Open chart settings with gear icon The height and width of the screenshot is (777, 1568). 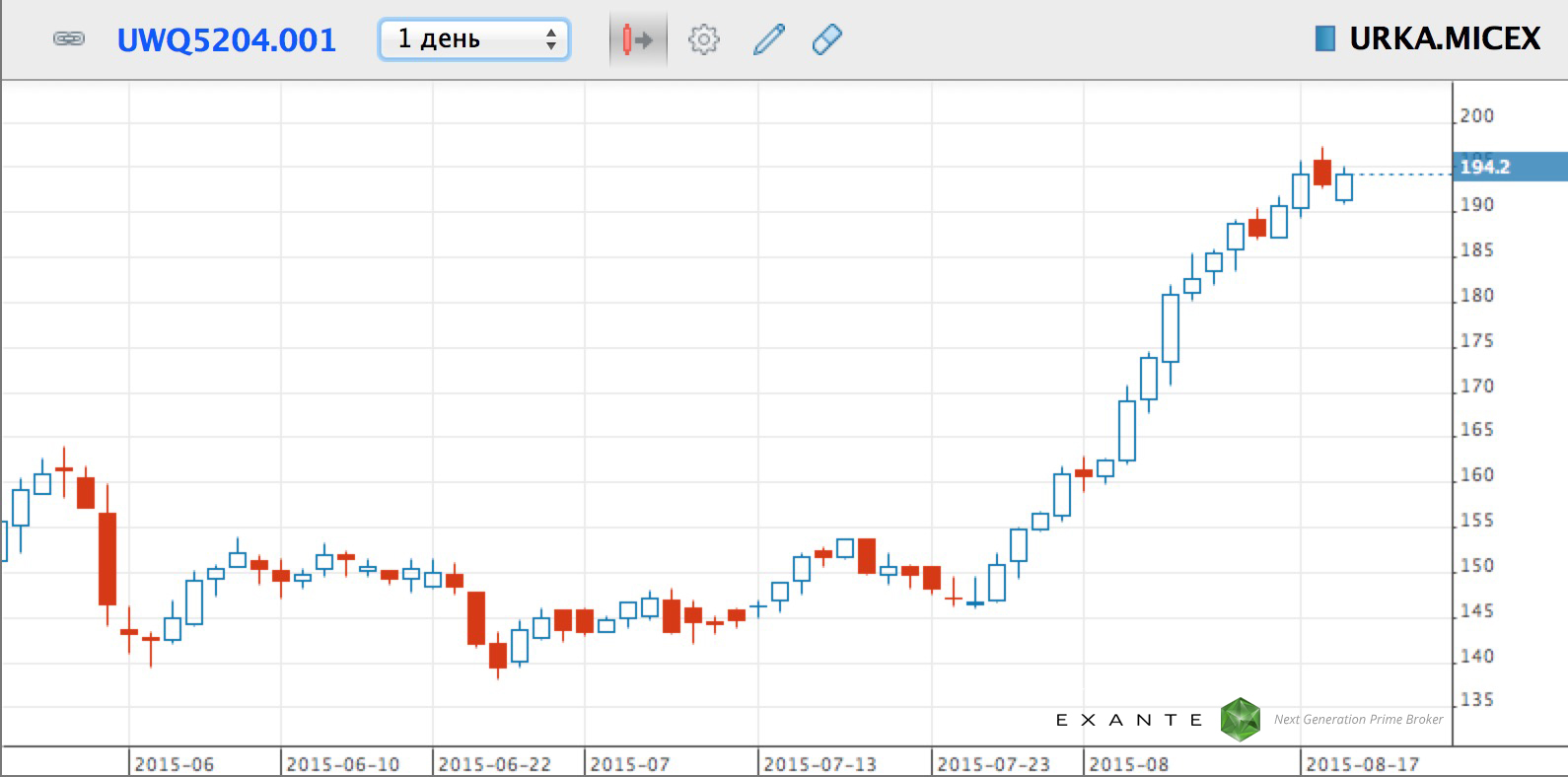703,39
